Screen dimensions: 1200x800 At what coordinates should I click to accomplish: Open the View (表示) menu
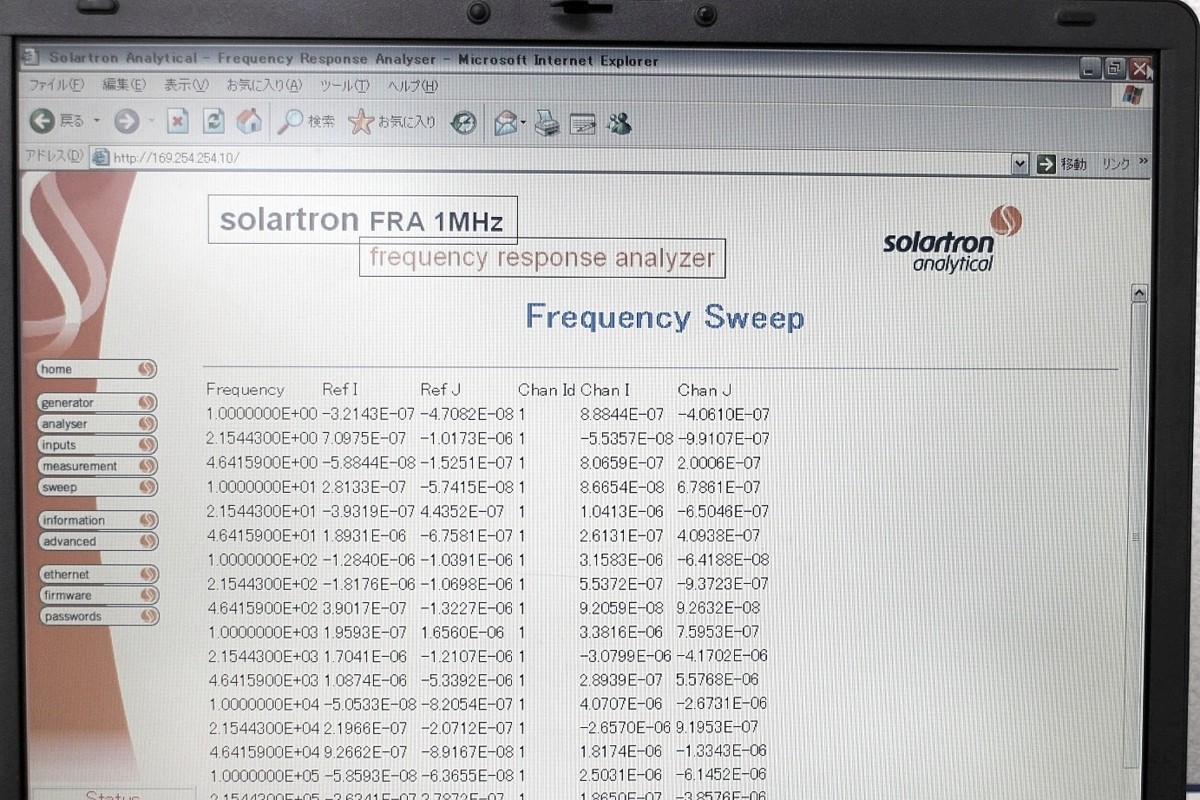pos(186,85)
